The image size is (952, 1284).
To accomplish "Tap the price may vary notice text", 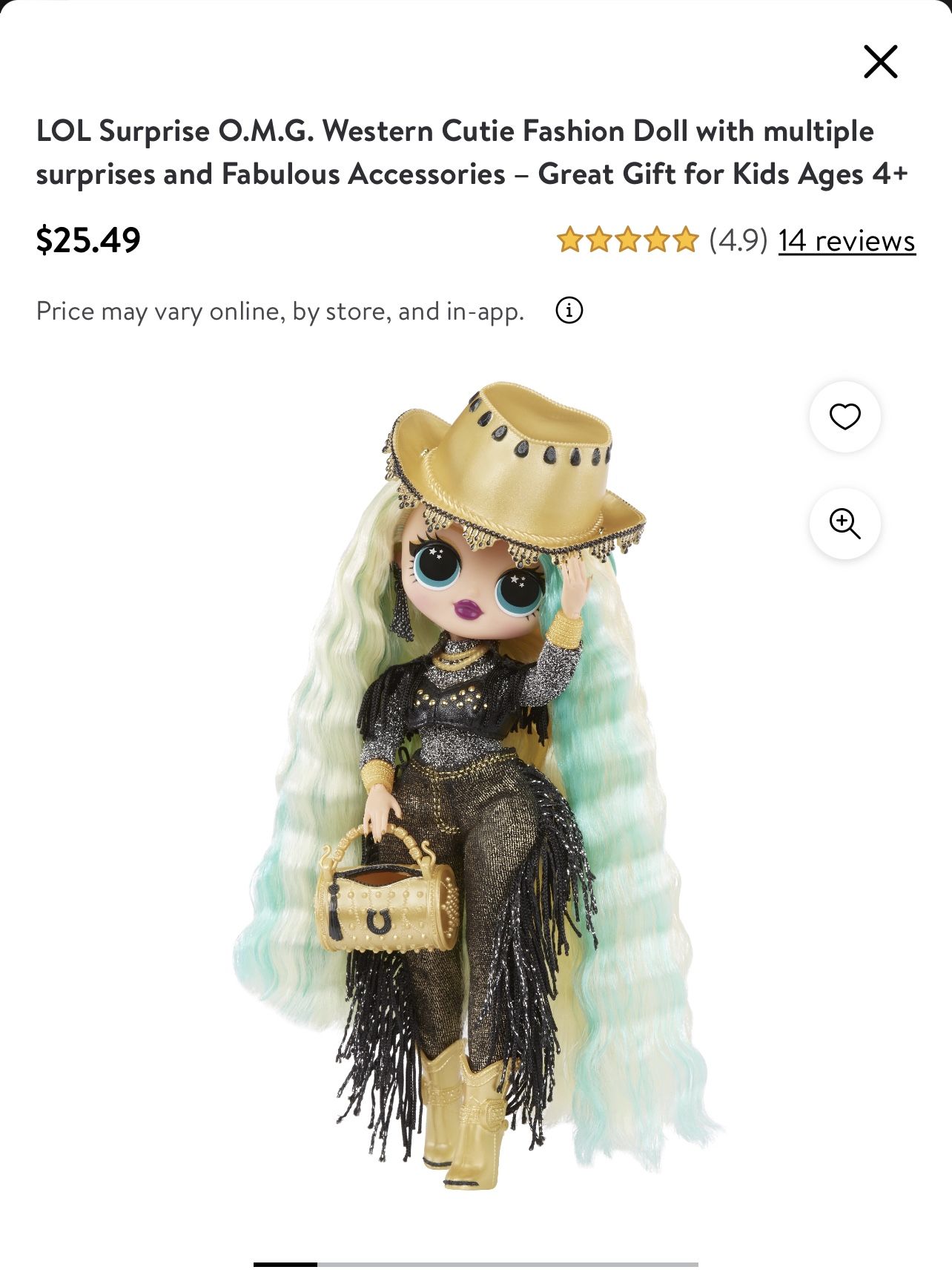I will [x=280, y=311].
